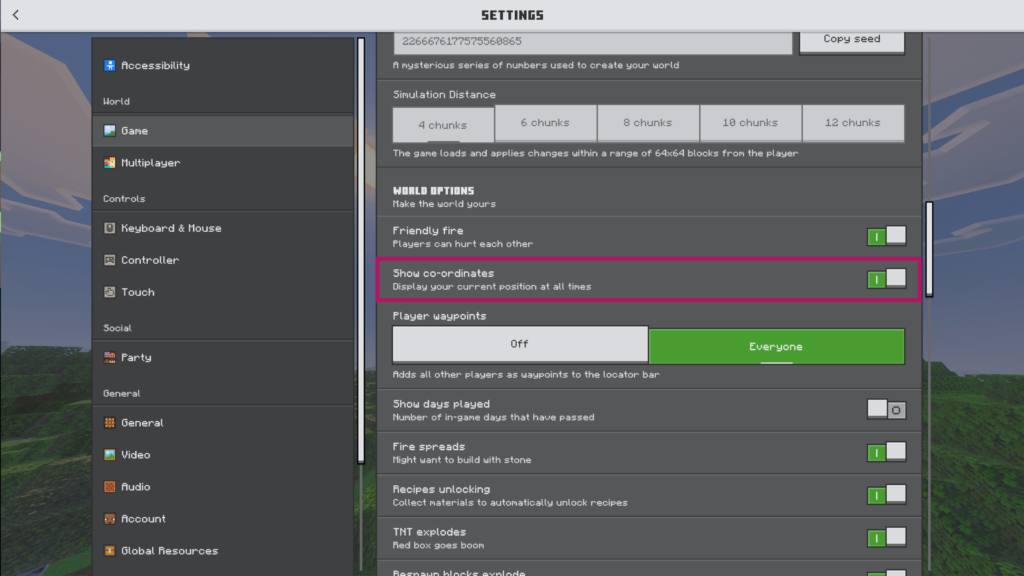Click the Account icon
The height and width of the screenshot is (576, 1024).
tap(110, 519)
